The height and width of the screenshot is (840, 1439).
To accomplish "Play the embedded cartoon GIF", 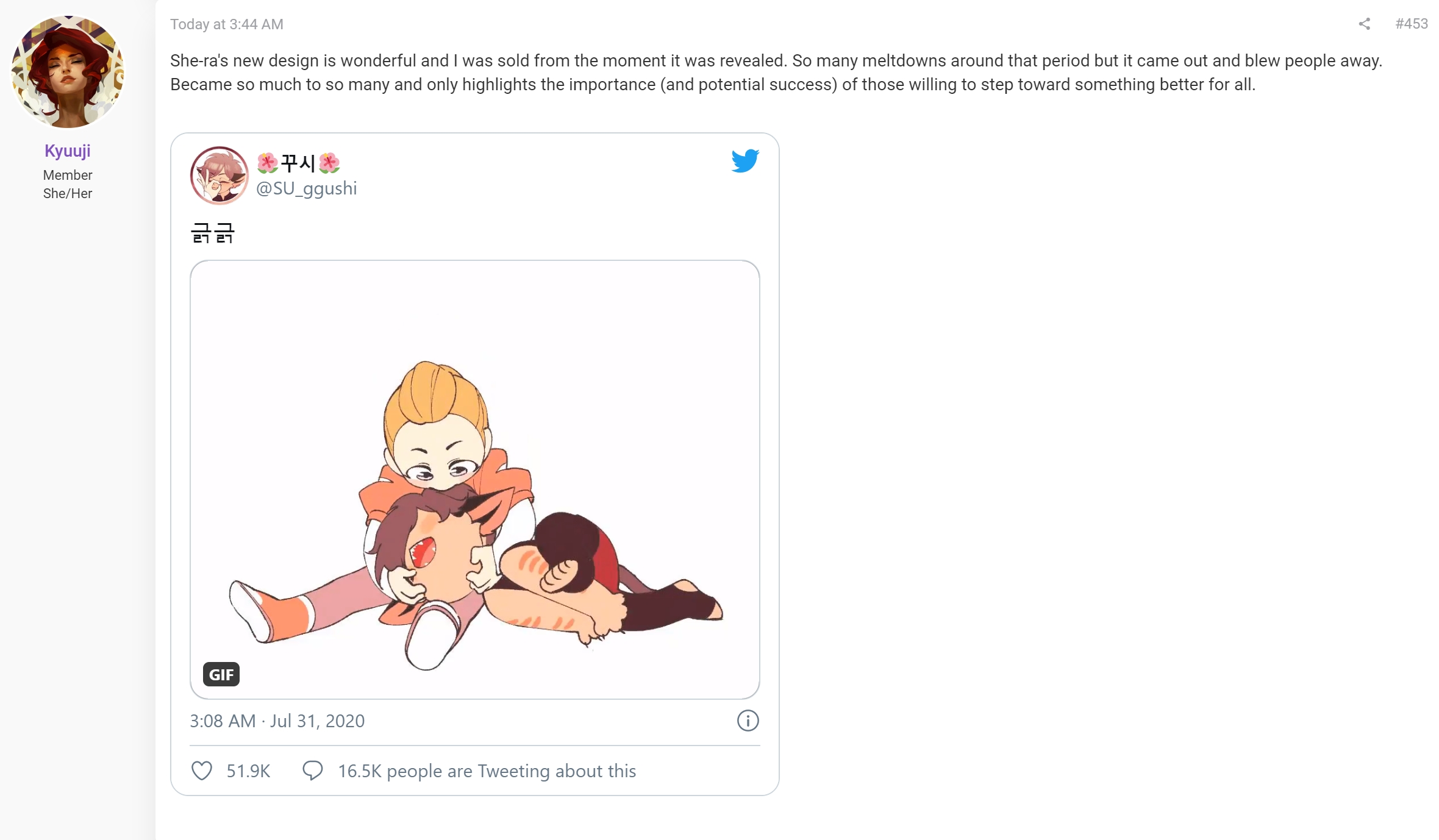I will point(475,480).
